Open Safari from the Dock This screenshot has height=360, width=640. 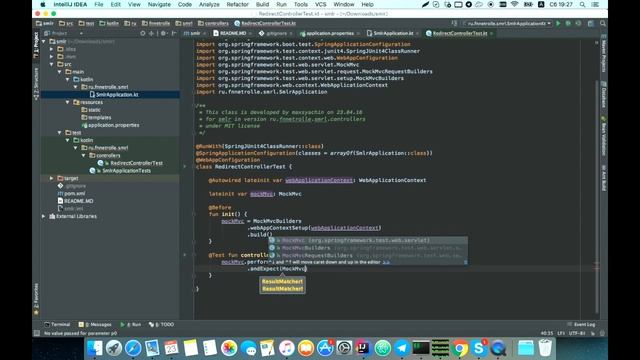click(x=133, y=348)
